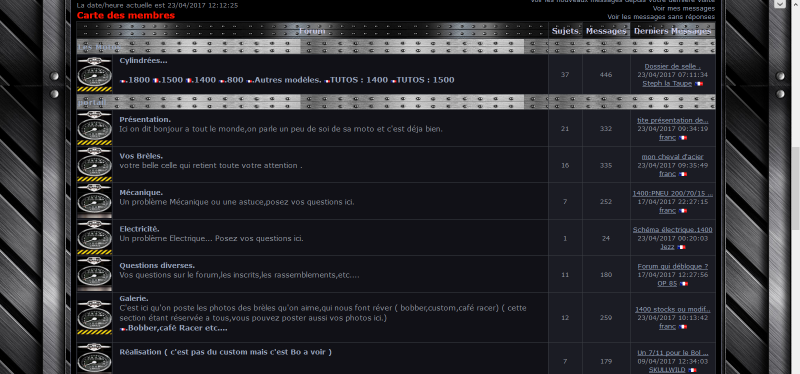This screenshot has height=374, width=800.
Task: Open last post Schéma électrique.1400
Action: [x=672, y=230]
